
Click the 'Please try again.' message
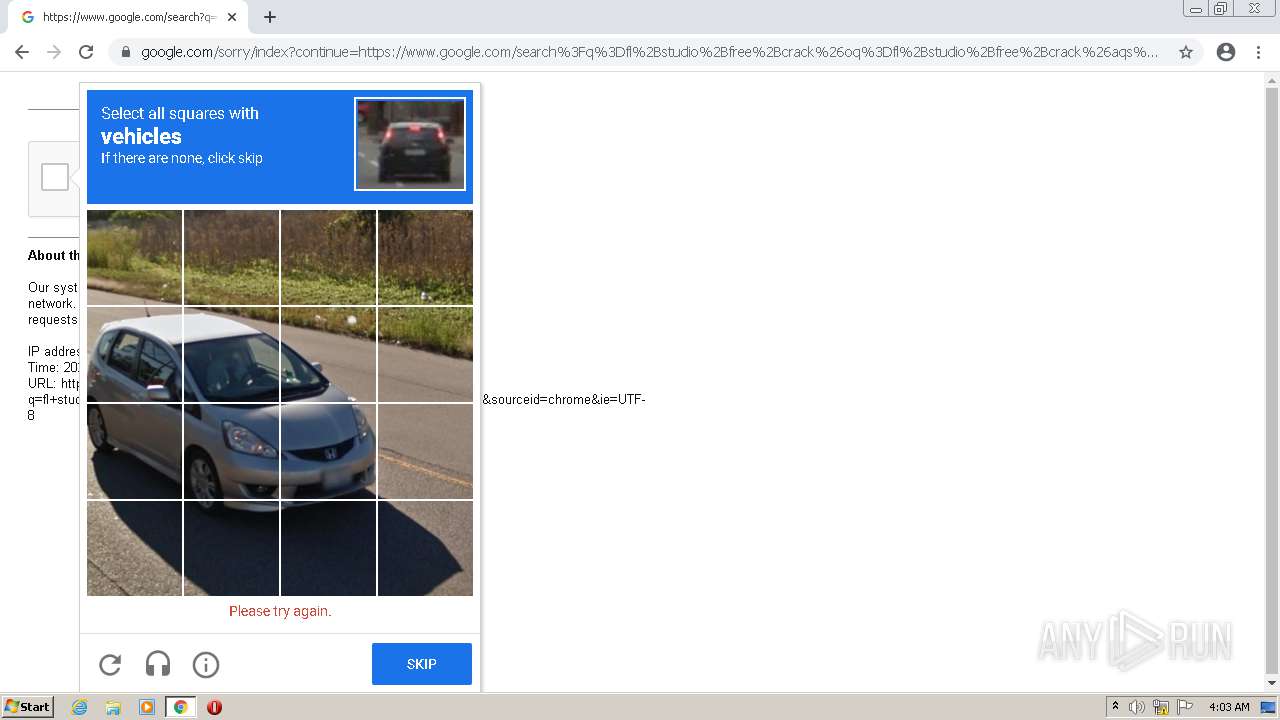(x=280, y=611)
